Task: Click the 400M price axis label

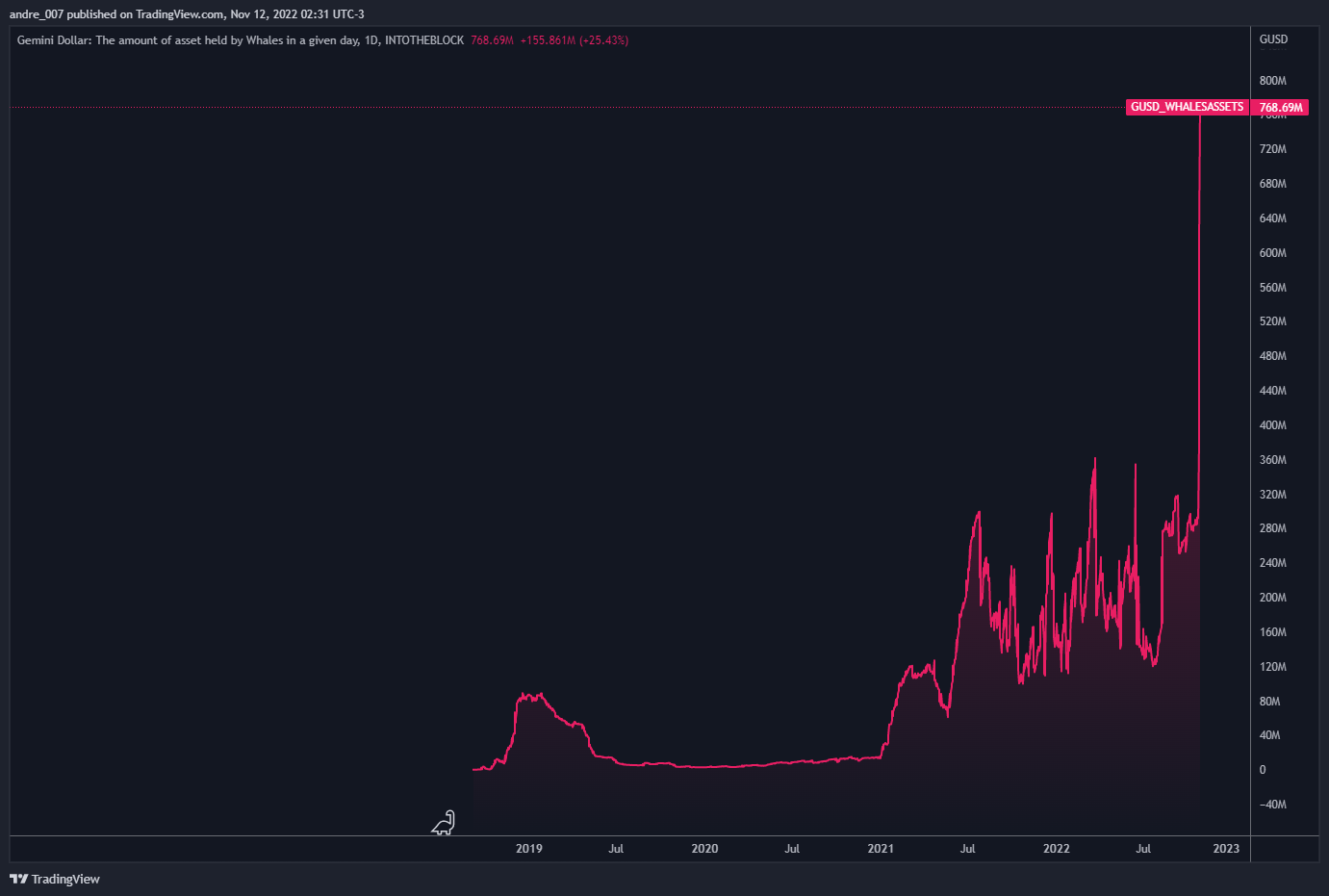Action: [1272, 425]
